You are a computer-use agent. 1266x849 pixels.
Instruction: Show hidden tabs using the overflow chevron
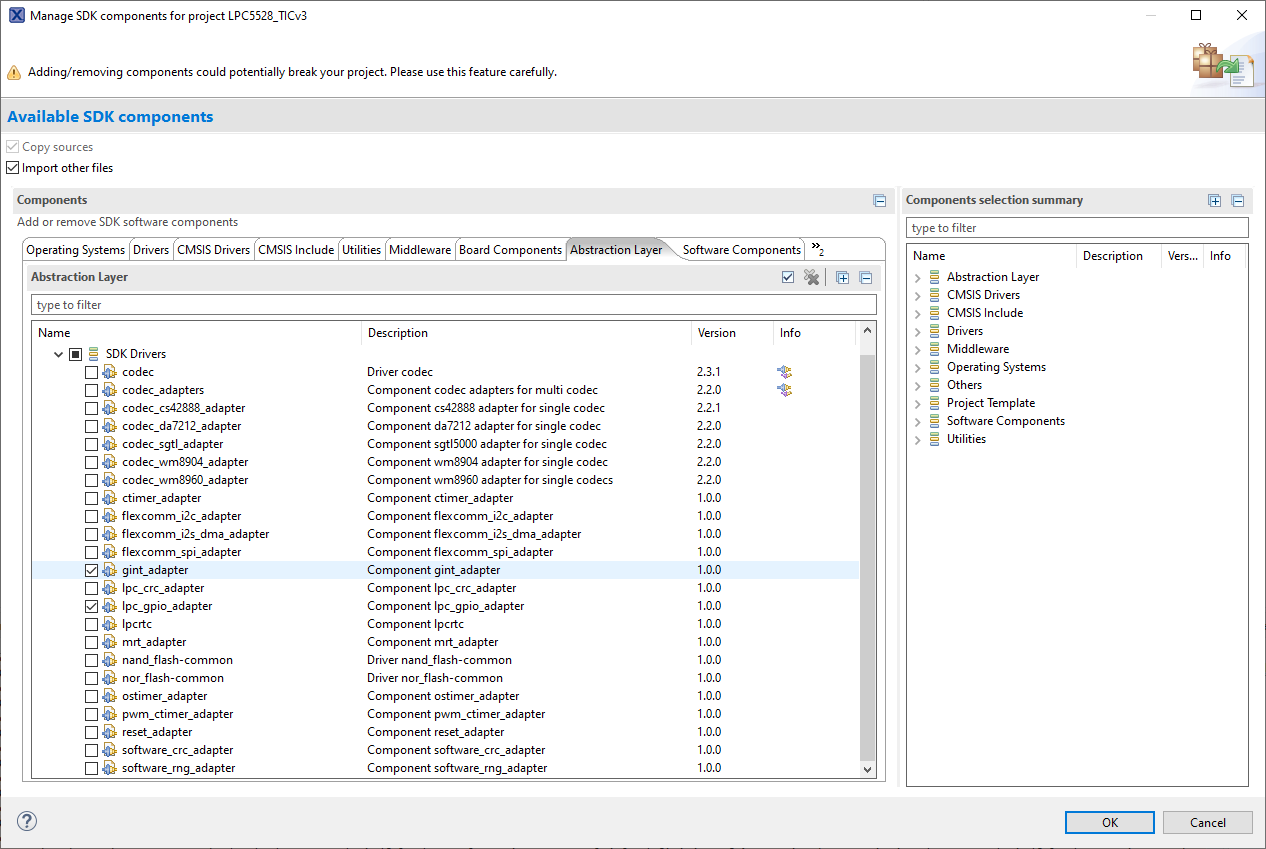click(817, 249)
